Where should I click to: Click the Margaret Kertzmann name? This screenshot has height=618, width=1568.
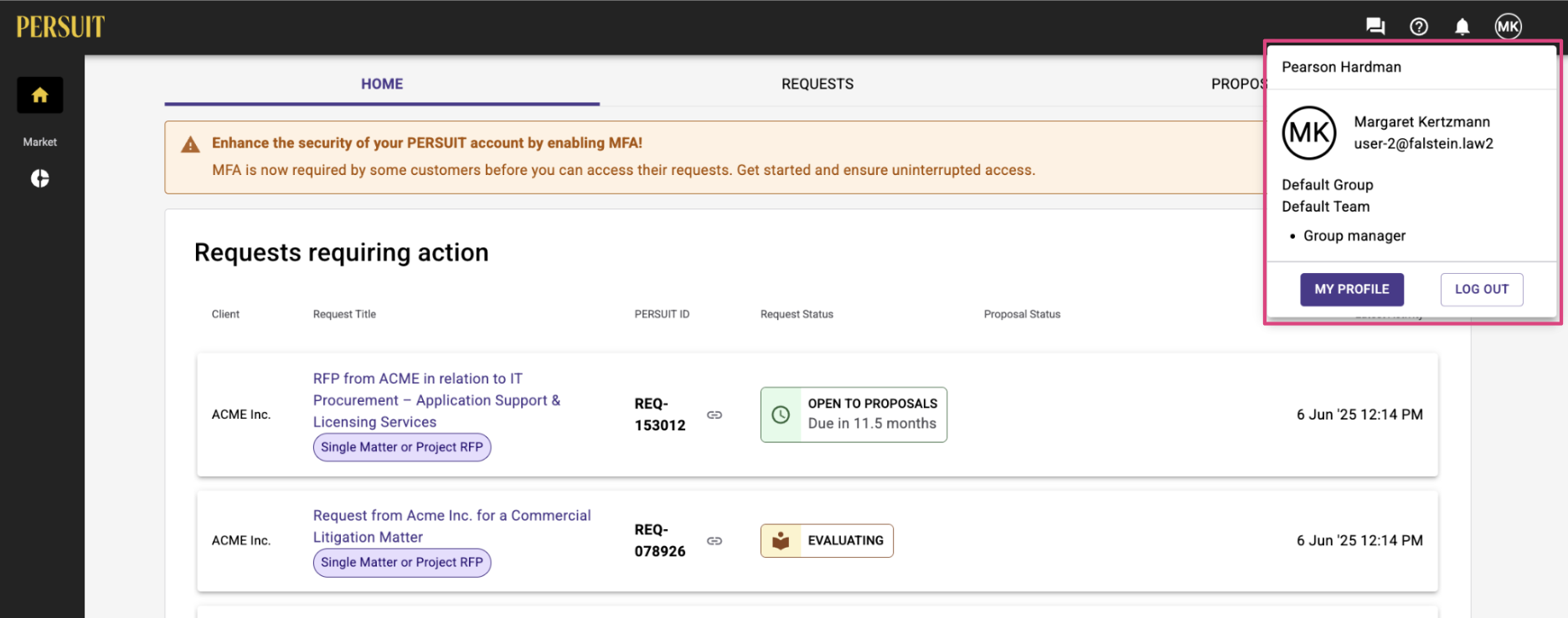point(1421,122)
